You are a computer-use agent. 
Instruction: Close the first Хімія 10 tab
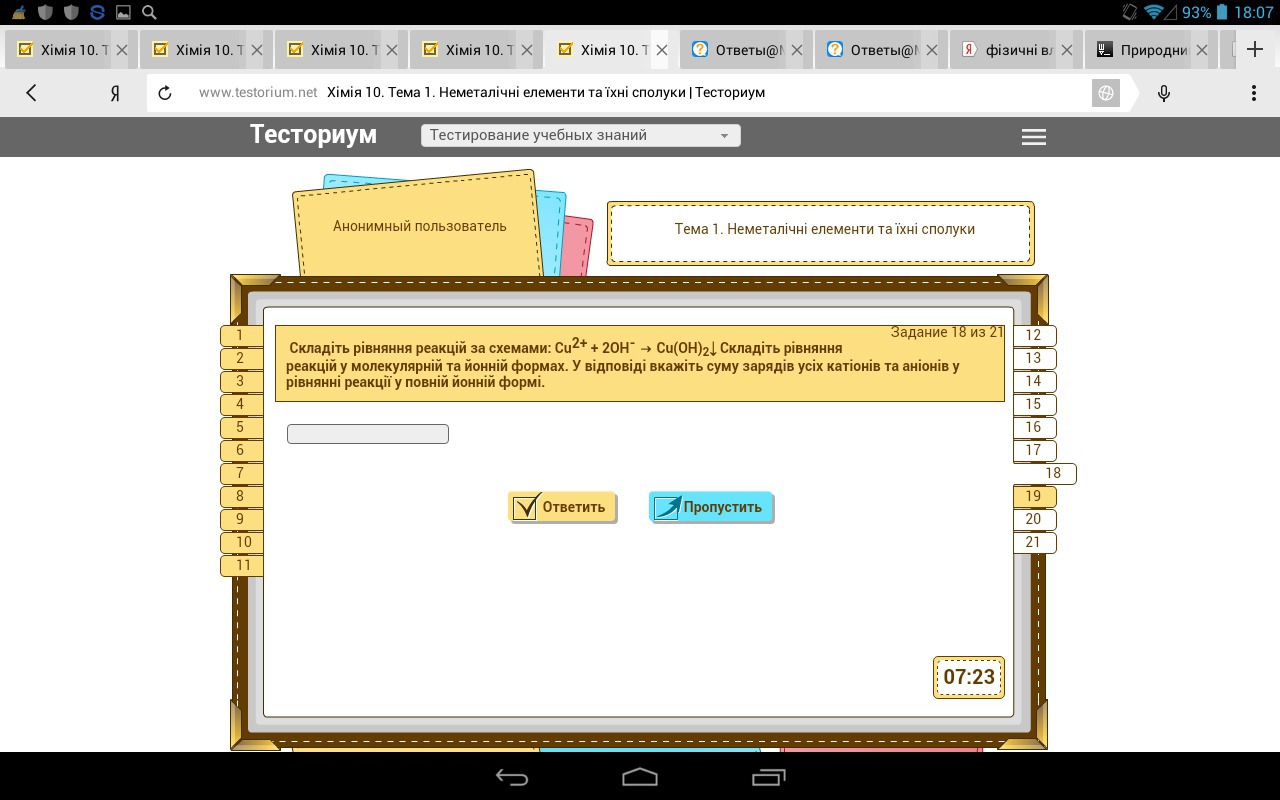[x=122, y=50]
